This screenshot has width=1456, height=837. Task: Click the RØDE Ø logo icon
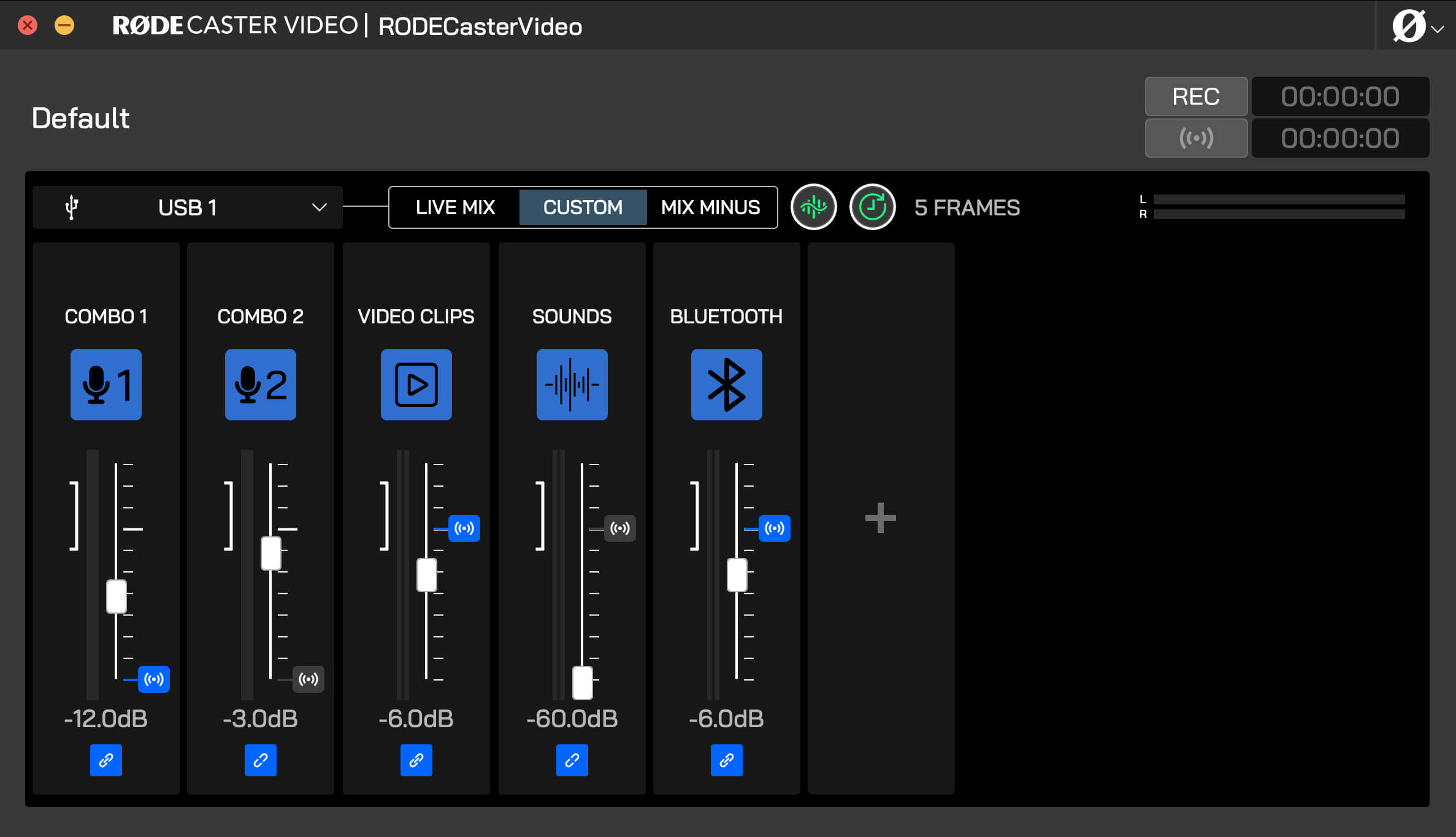click(1409, 26)
